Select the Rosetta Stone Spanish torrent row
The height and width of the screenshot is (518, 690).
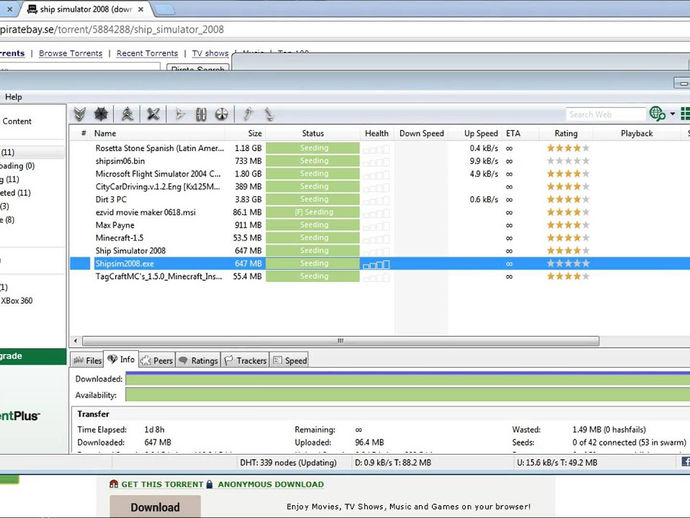tap(379, 148)
